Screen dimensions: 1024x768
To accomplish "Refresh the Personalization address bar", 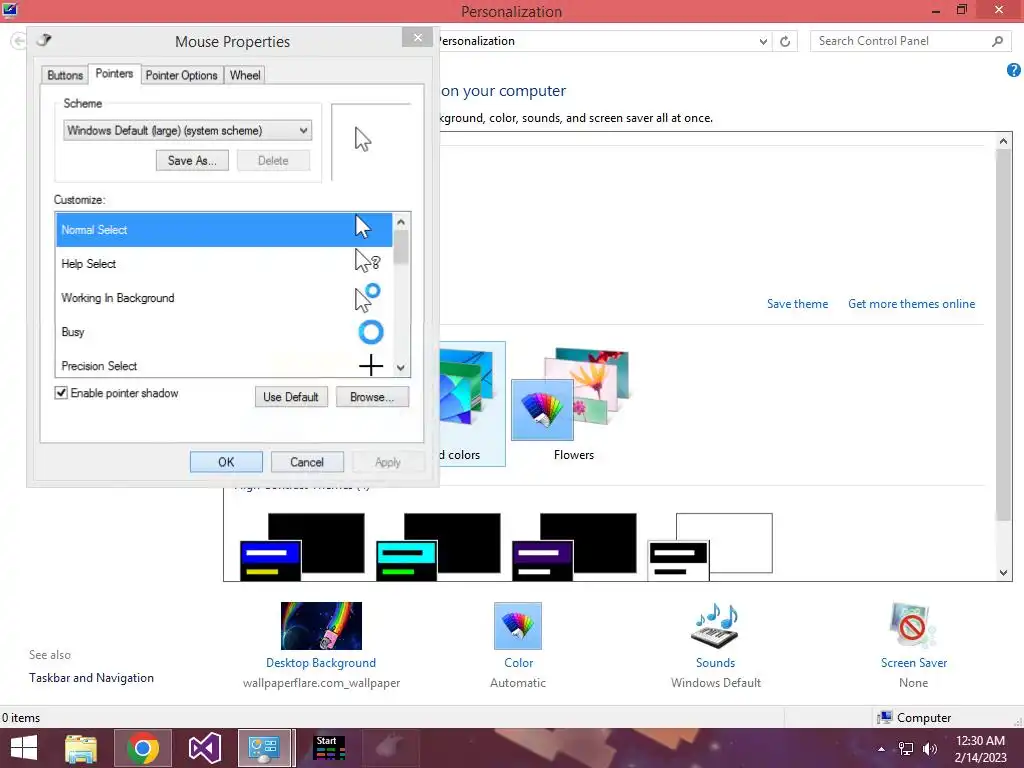I will [x=785, y=41].
